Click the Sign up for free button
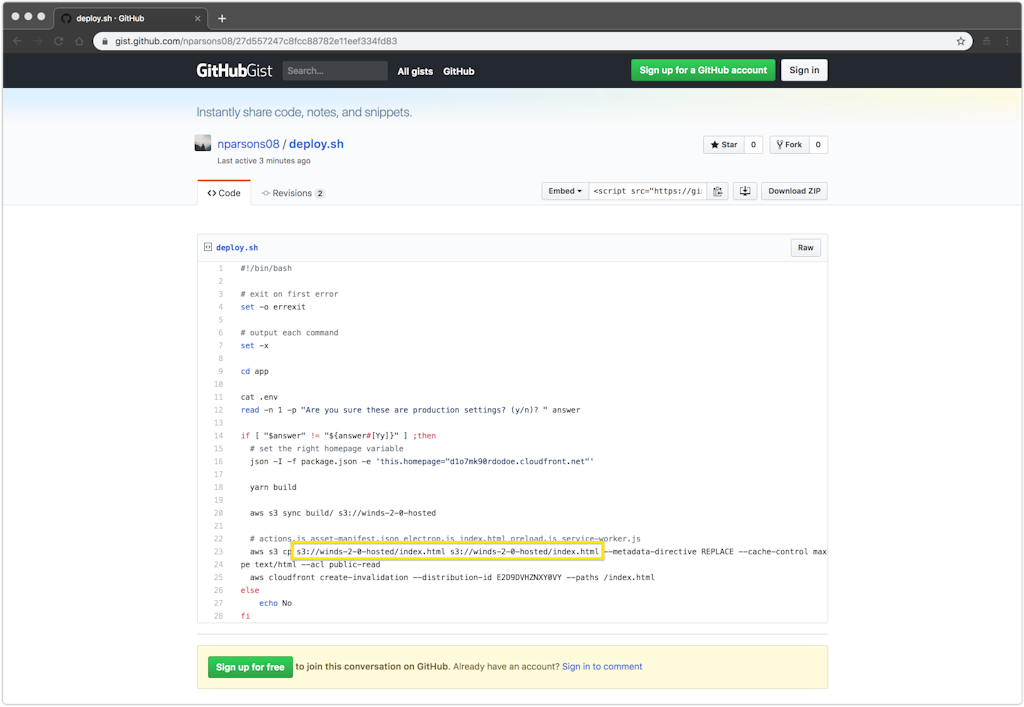The height and width of the screenshot is (707, 1024). coord(250,667)
